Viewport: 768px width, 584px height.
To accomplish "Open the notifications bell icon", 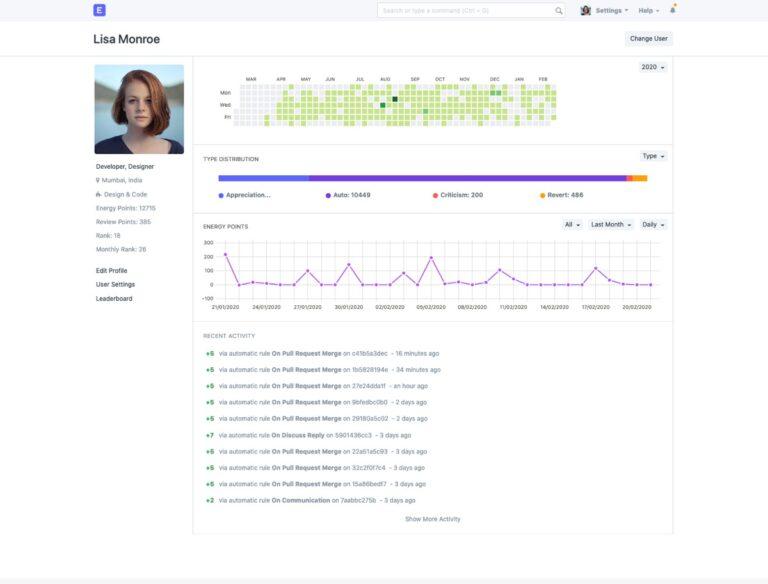I will 673,10.
